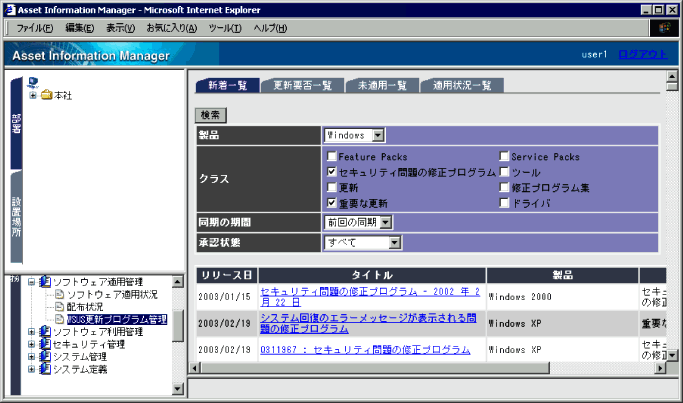Expand the ソフトウェア利用管理 node
The height and width of the screenshot is (403, 683).
pos(31,332)
